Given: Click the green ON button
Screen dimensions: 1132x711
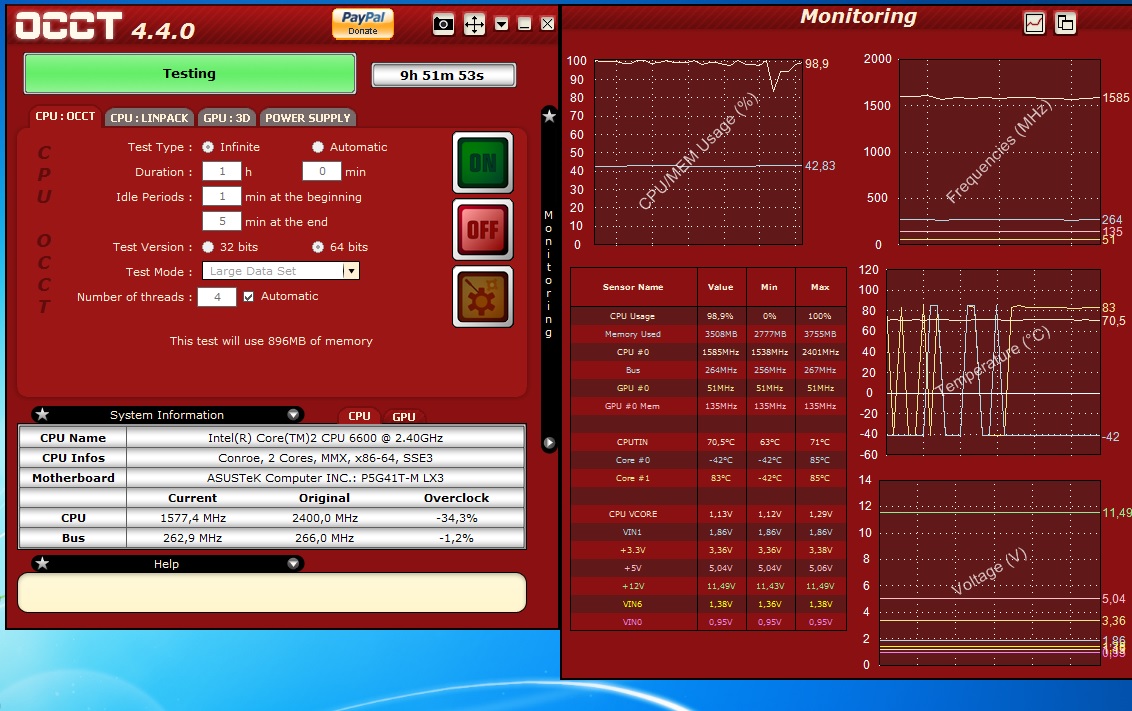Looking at the screenshot, I should [x=483, y=162].
